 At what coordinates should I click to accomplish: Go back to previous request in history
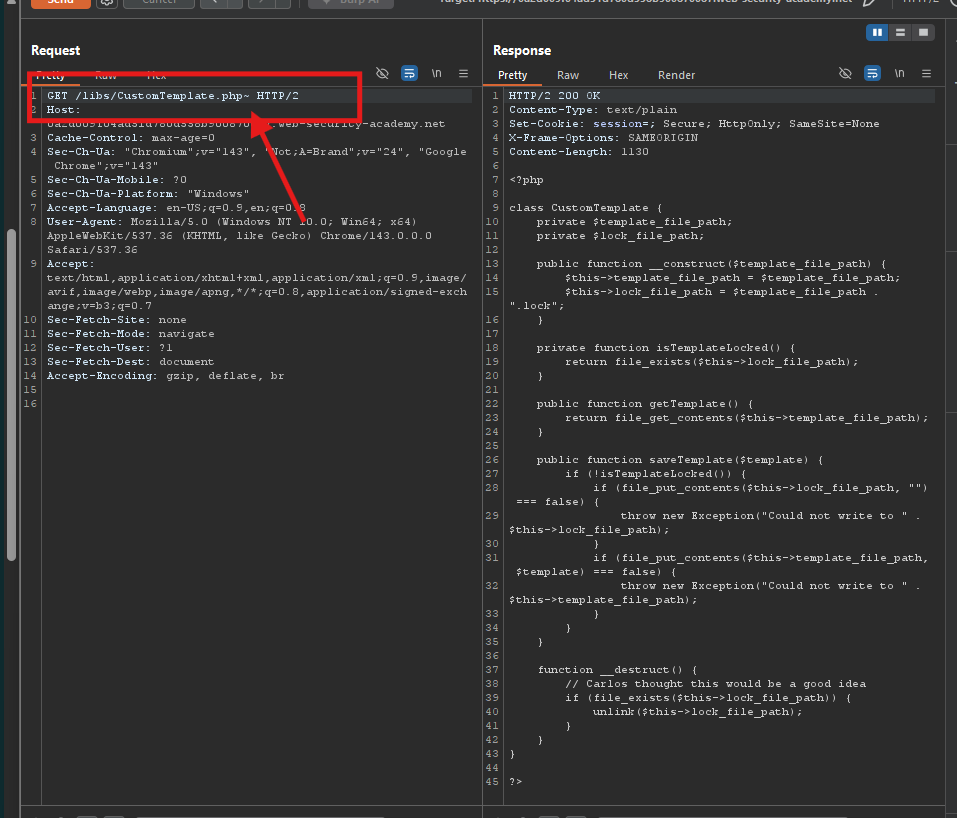pyautogui.click(x=215, y=2)
